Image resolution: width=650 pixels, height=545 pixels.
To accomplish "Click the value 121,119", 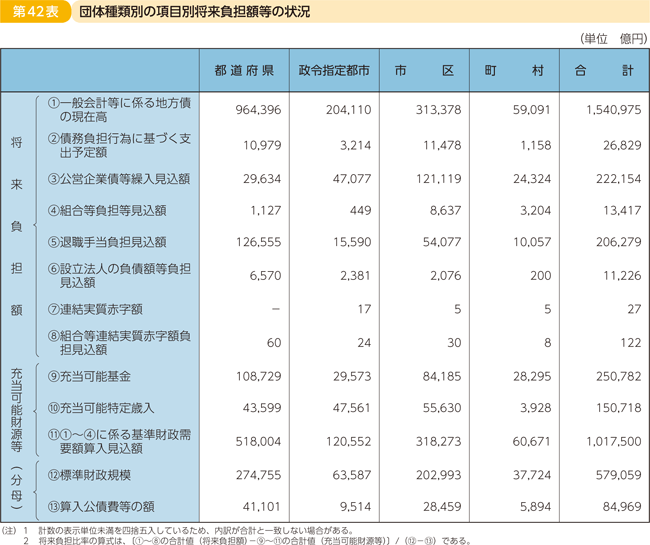I will point(439,179).
